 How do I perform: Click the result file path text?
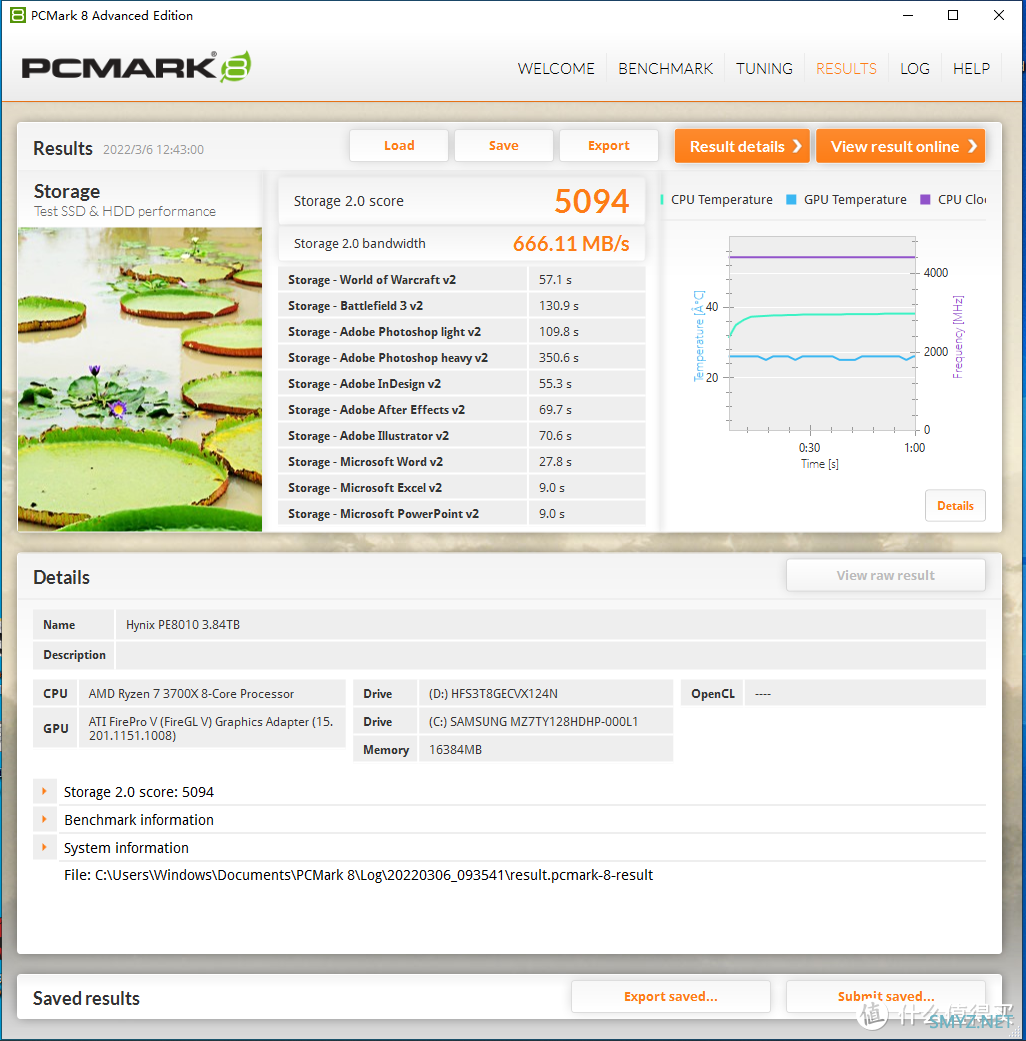coord(359,875)
